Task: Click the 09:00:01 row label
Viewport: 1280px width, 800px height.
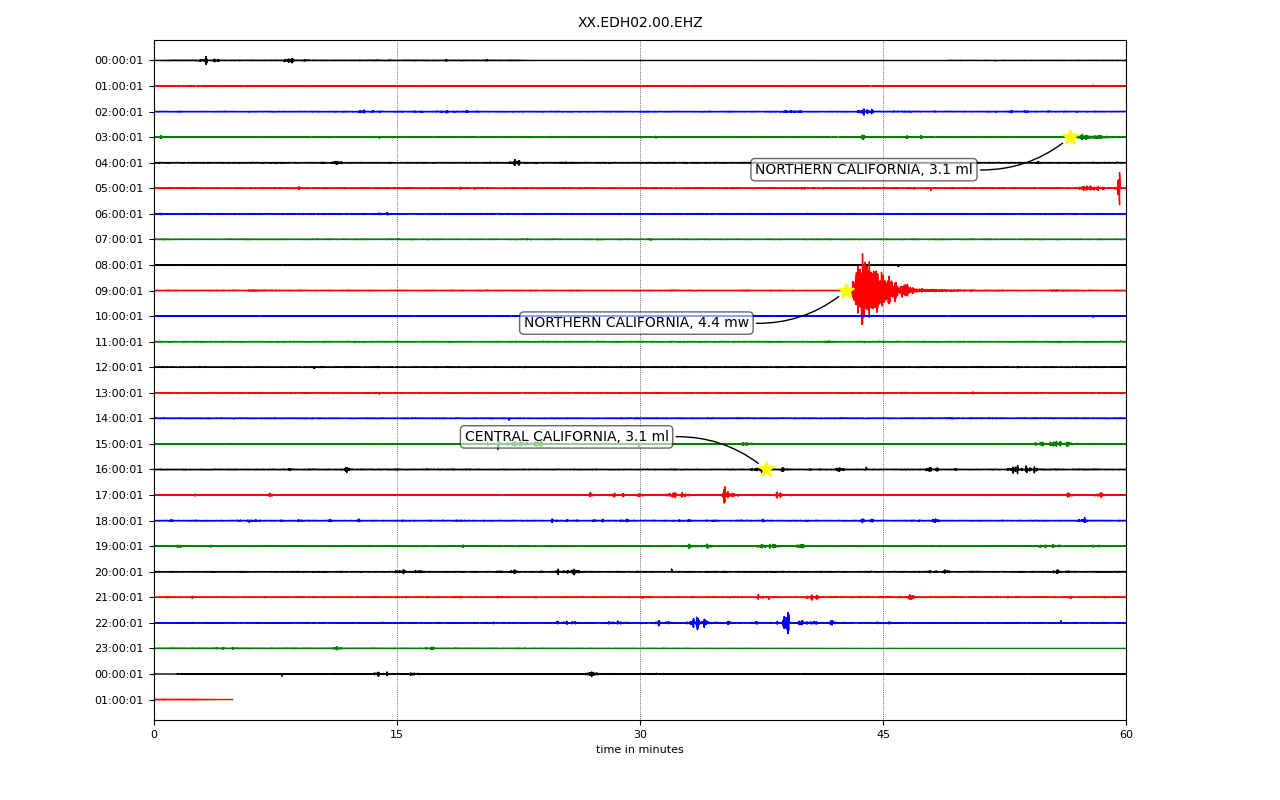Action: (119, 291)
